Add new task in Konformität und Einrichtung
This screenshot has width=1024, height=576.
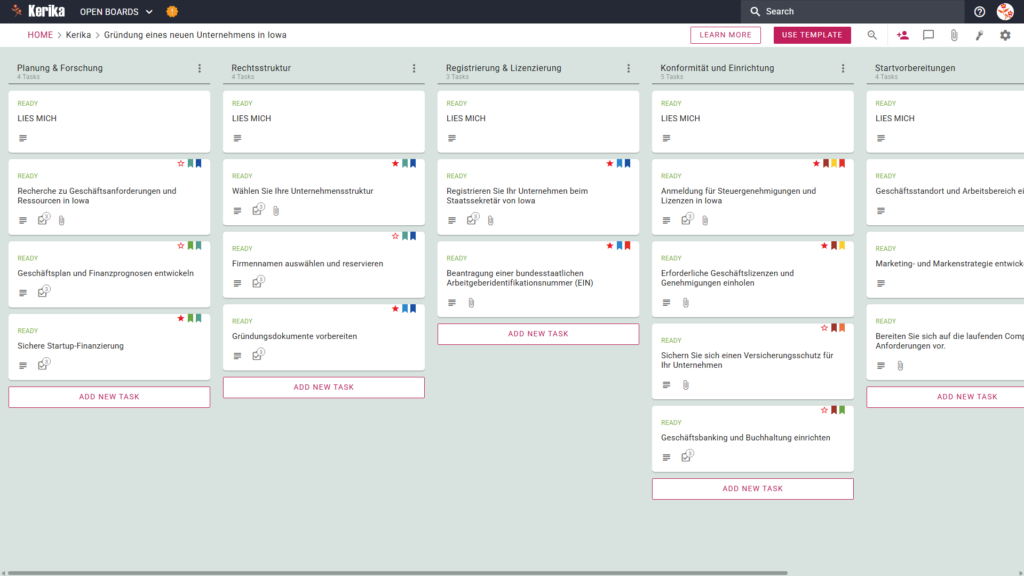coord(752,488)
